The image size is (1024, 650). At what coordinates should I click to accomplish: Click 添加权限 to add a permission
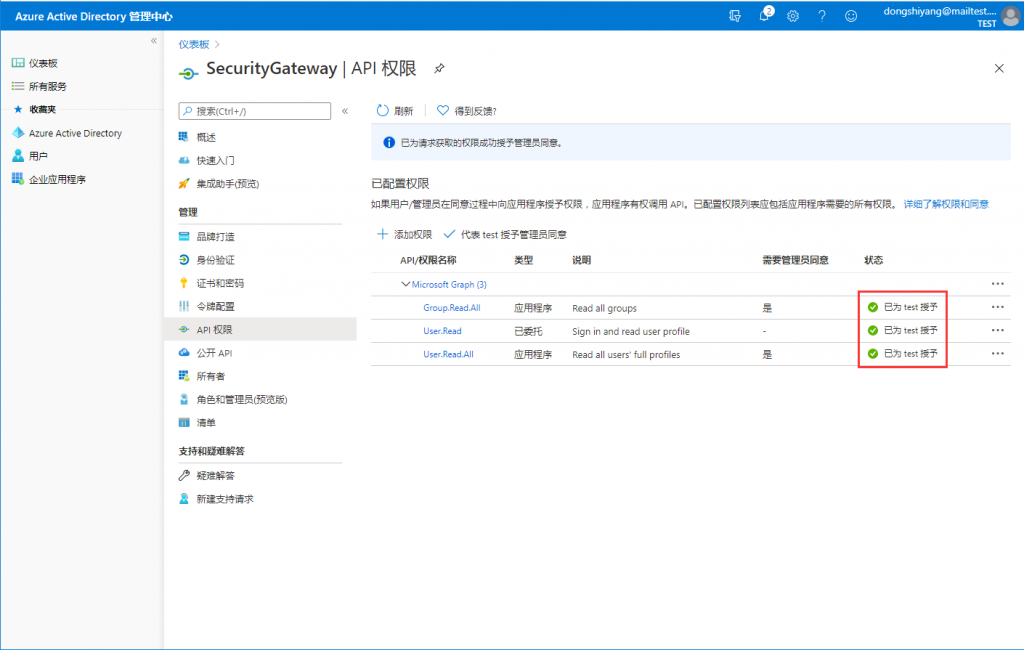click(405, 235)
